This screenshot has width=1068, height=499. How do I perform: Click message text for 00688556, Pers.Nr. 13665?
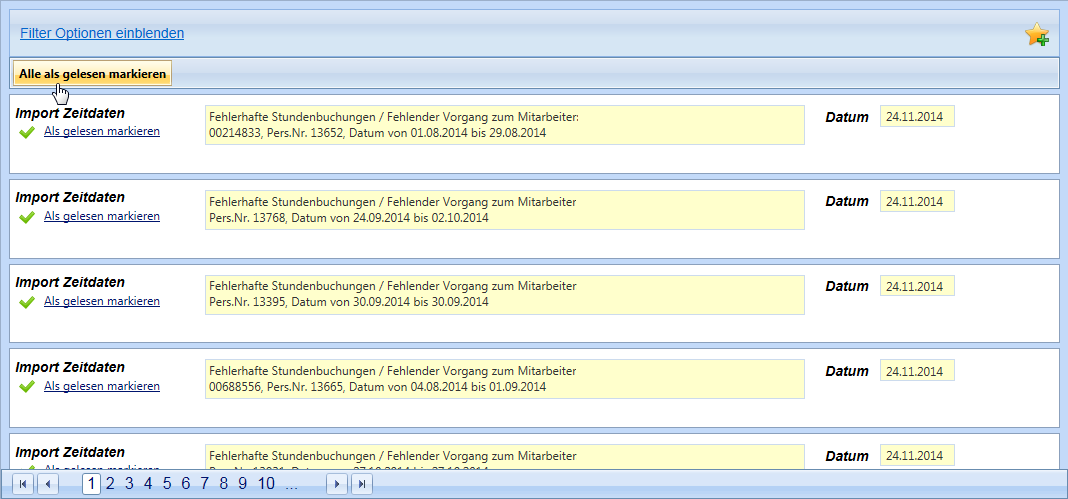point(505,379)
